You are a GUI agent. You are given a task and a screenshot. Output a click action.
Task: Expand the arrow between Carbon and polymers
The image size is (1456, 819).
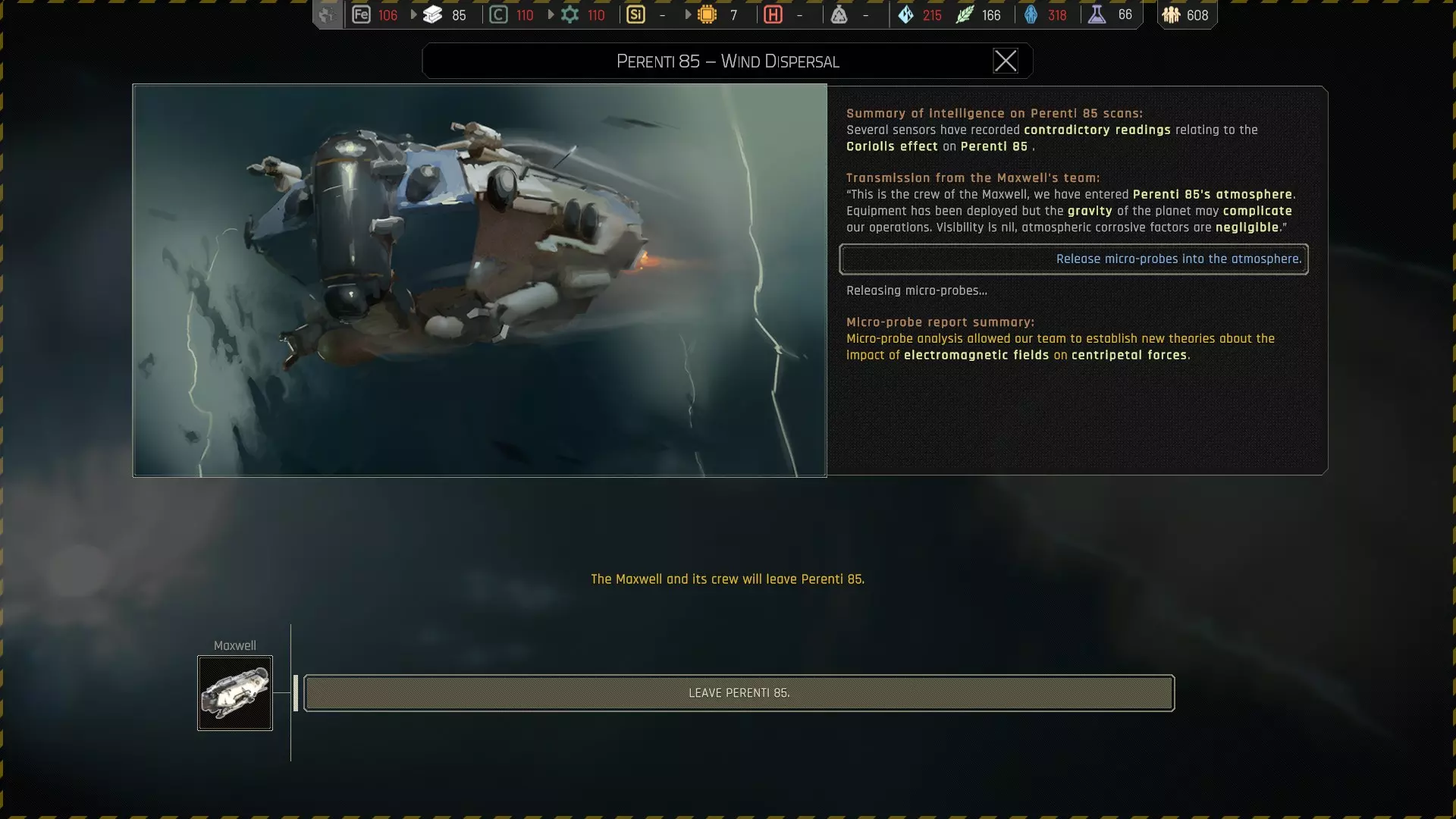click(x=551, y=14)
